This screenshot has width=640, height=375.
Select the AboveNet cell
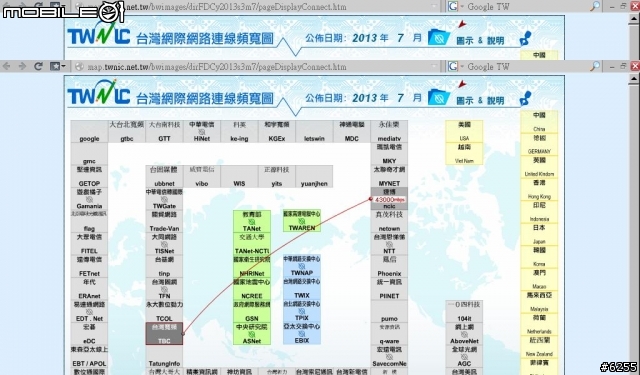464,334
